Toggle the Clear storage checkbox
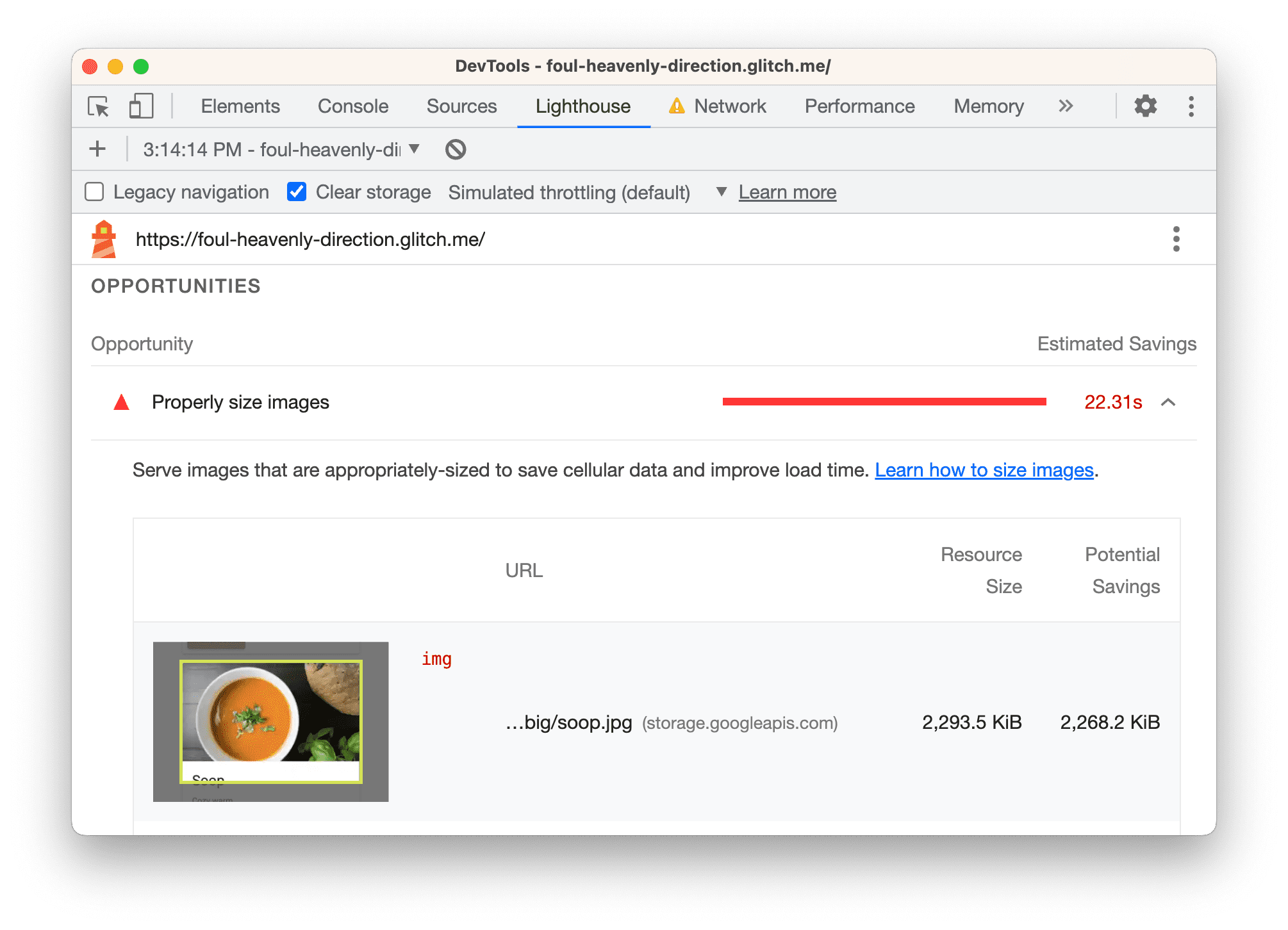 (296, 192)
